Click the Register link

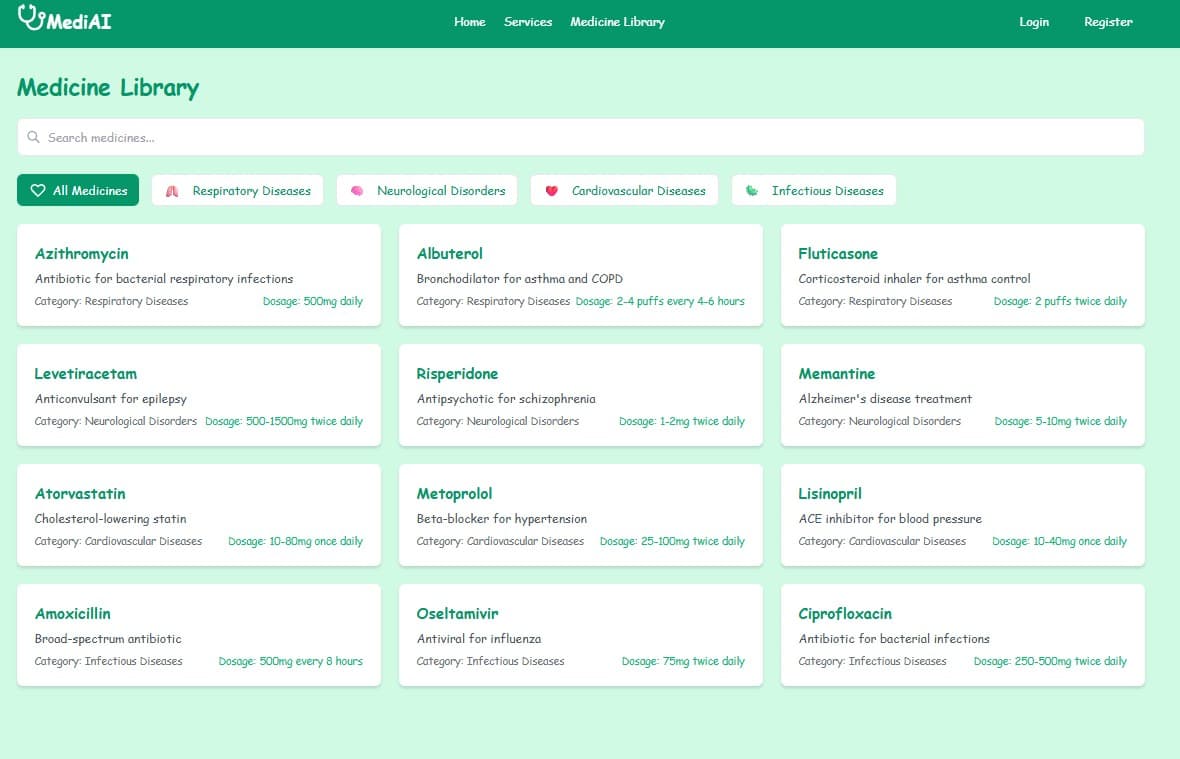(1108, 22)
